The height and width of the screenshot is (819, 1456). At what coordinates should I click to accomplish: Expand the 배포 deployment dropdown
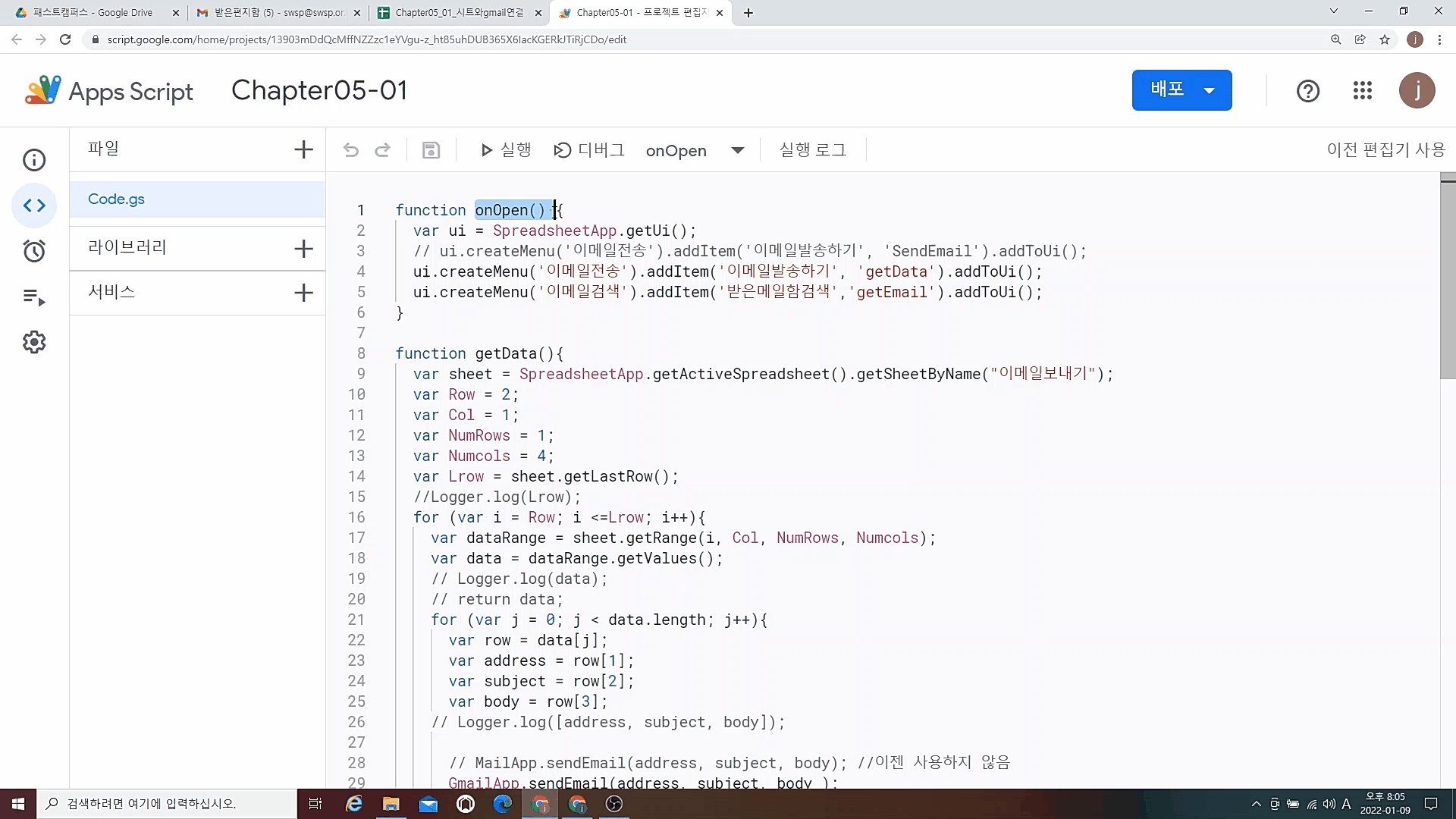(x=1212, y=91)
